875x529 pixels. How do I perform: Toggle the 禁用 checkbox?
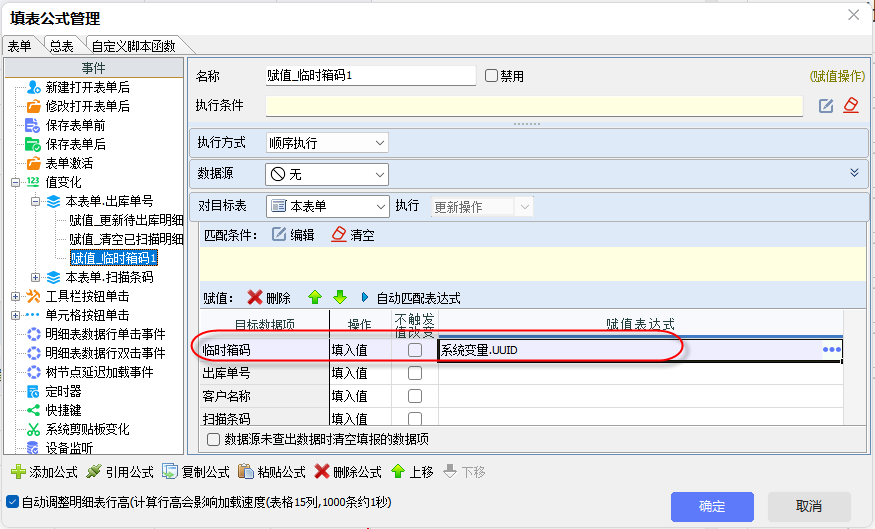[x=491, y=76]
